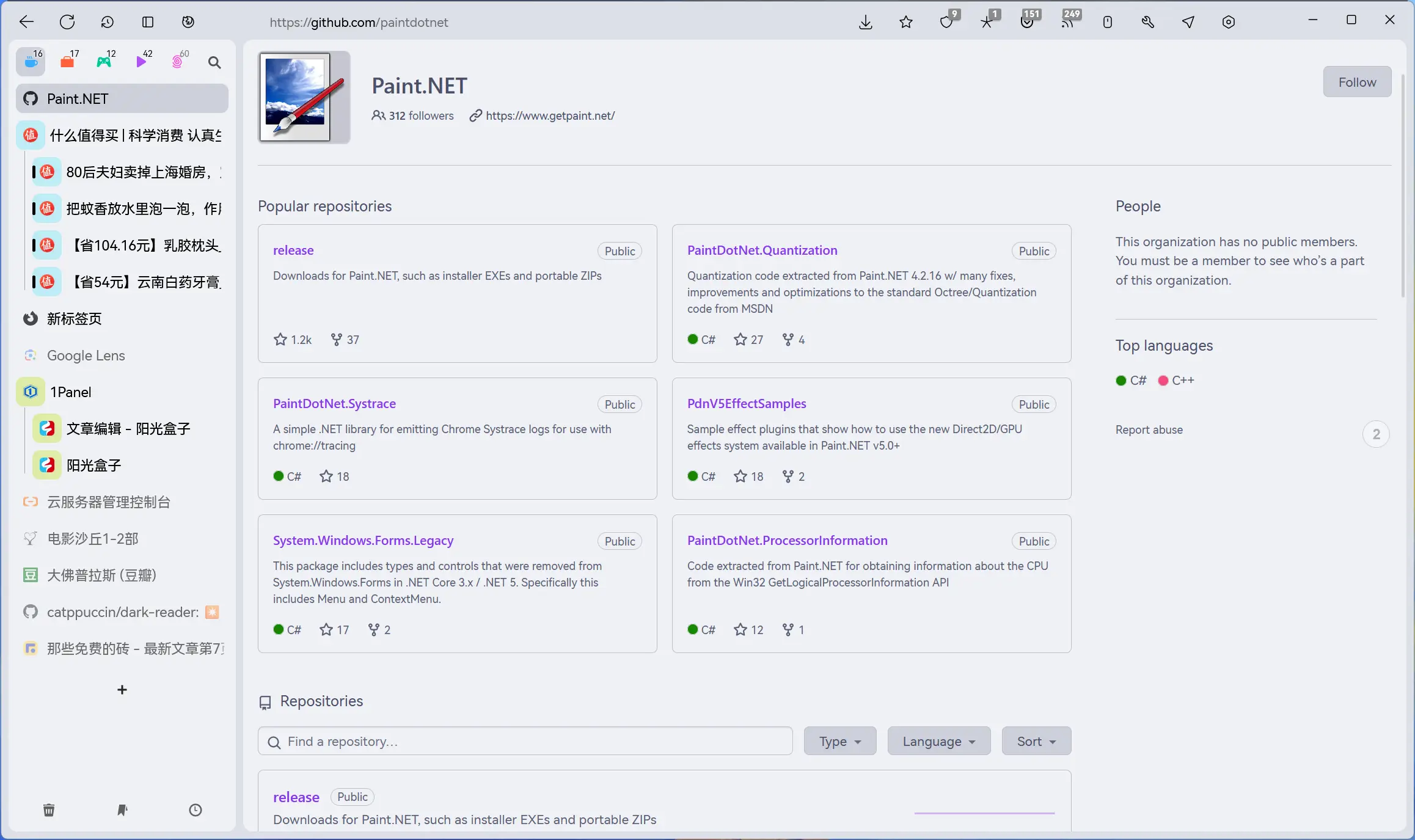Screen dimensions: 1415x840
Task: Expand the Language filter dropdown
Action: [938, 741]
